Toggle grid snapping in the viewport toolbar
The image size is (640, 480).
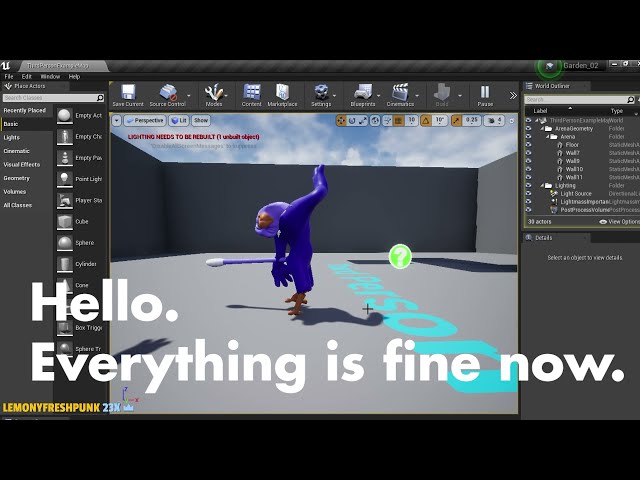coord(398,120)
